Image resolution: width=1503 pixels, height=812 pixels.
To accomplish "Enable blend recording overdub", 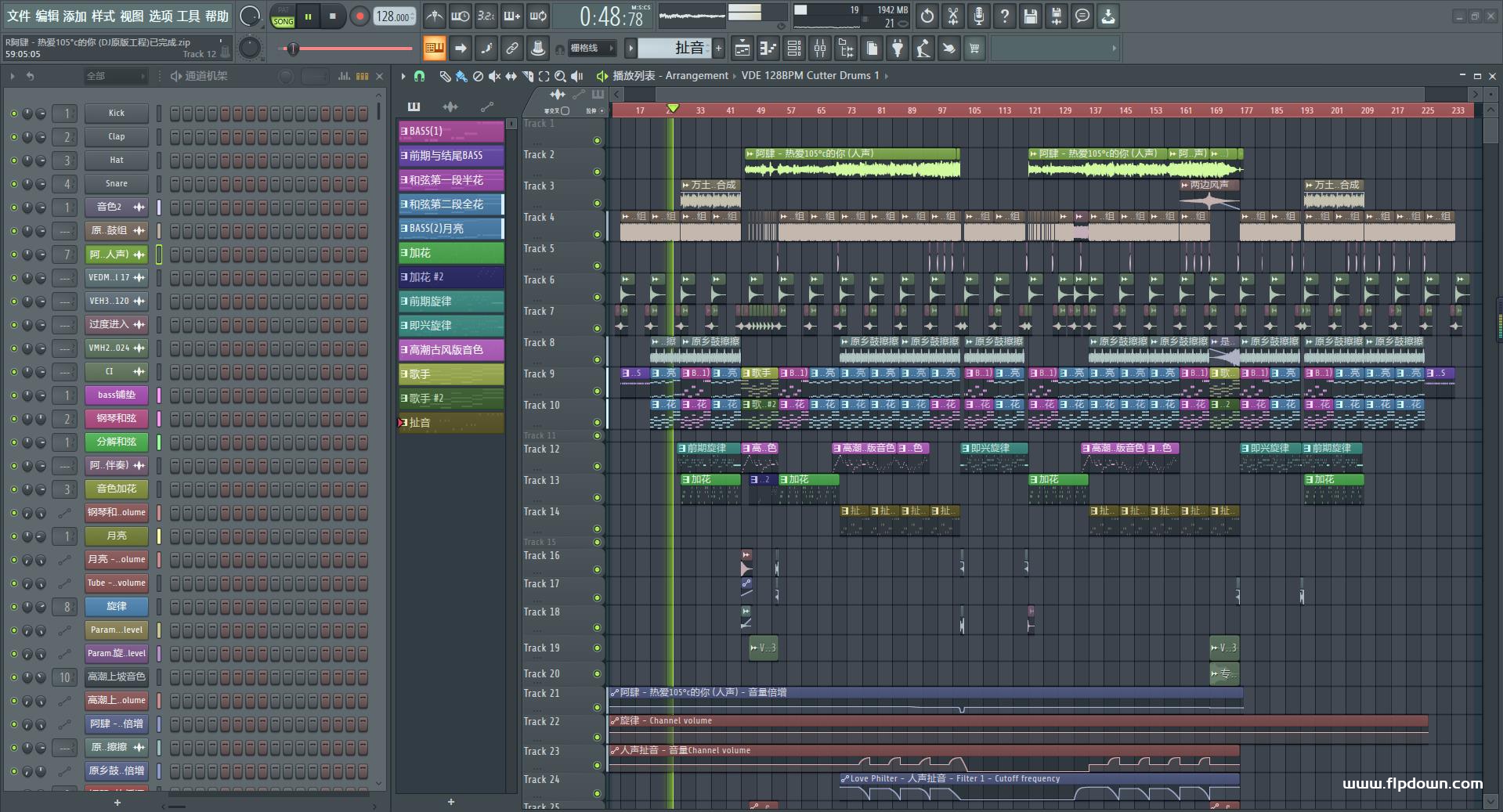I will click(512, 16).
